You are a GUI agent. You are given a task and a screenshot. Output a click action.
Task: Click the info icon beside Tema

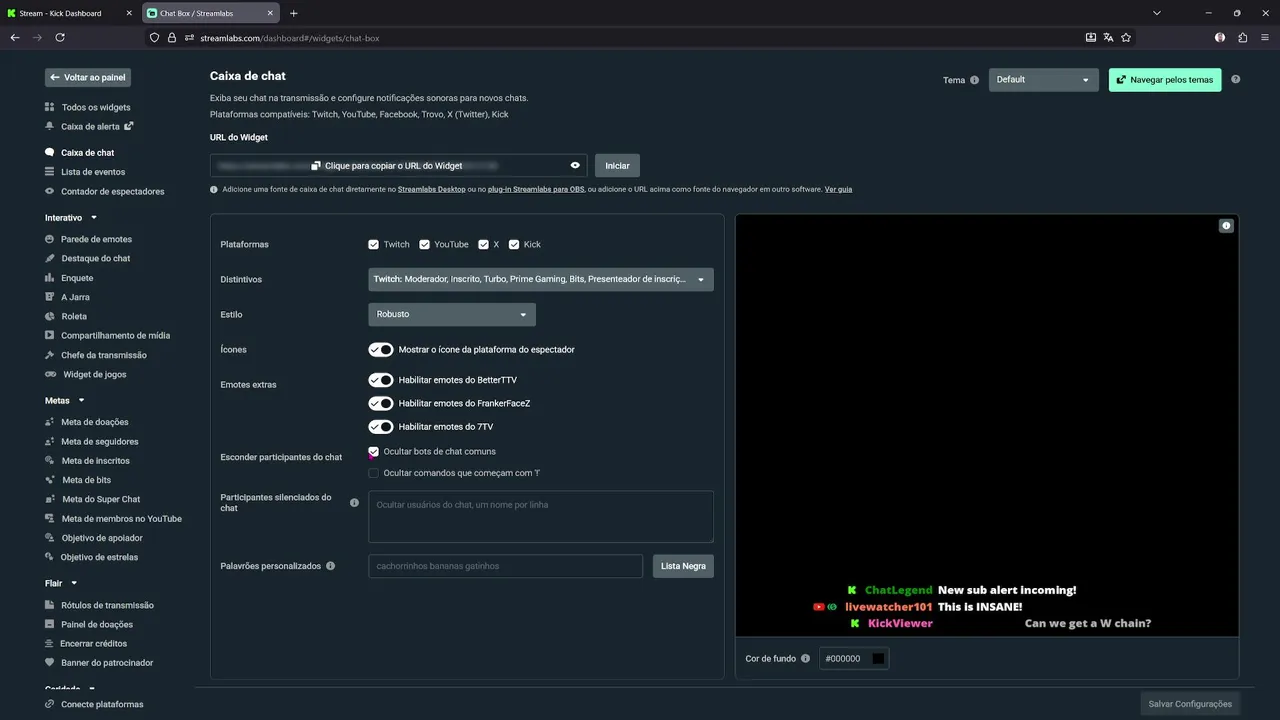[975, 80]
